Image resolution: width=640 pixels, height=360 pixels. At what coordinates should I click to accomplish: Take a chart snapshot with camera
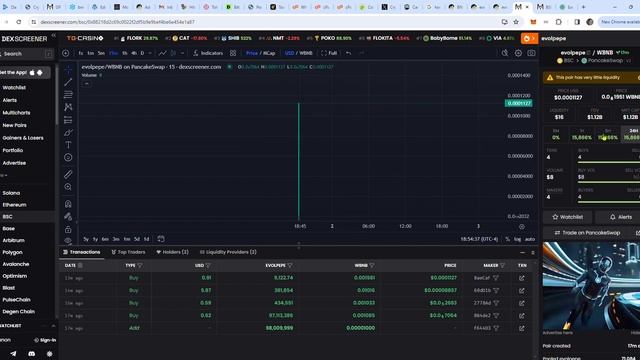531,53
